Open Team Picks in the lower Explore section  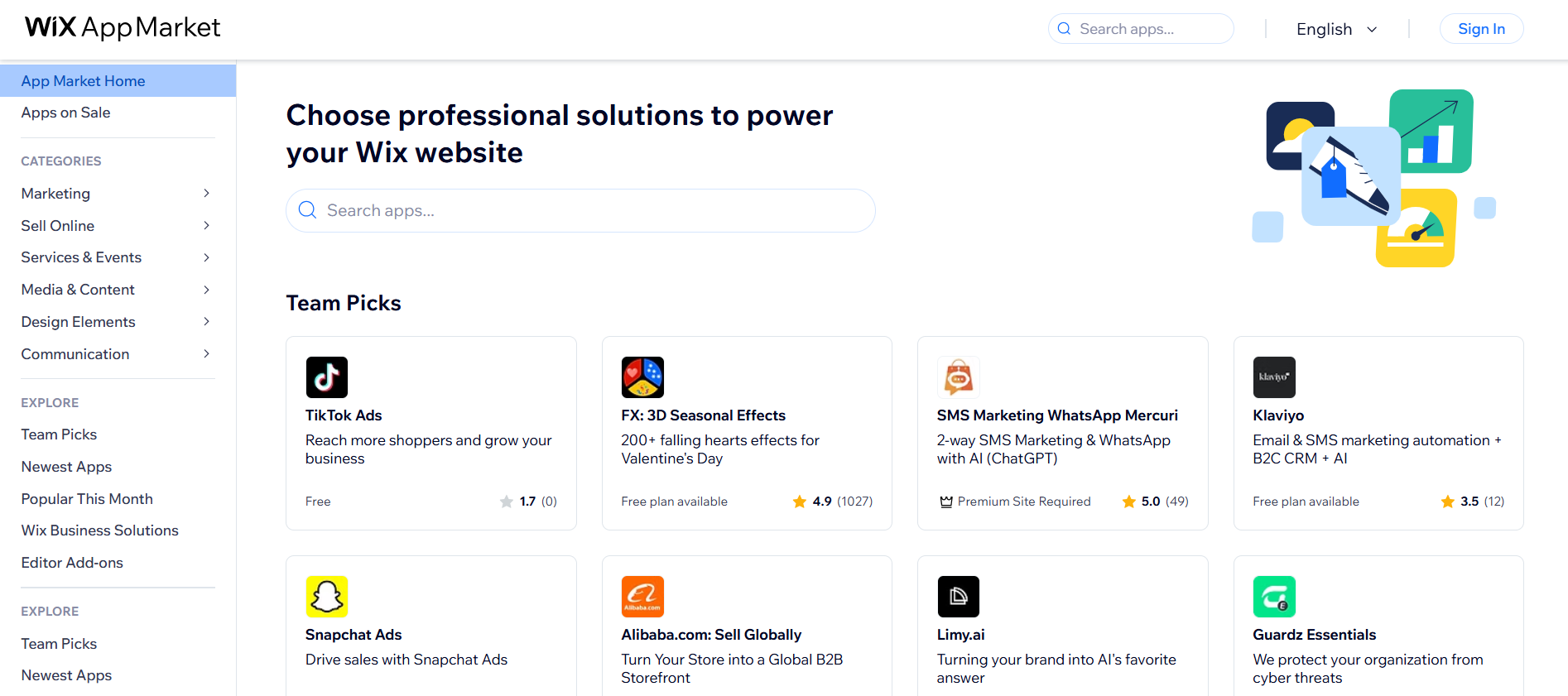coord(59,644)
